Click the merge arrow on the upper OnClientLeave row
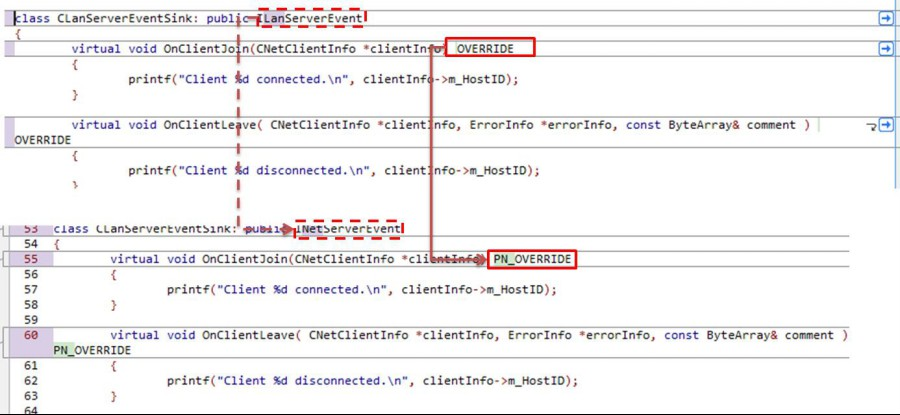Image resolution: width=900 pixels, height=415 pixels. (x=885, y=125)
